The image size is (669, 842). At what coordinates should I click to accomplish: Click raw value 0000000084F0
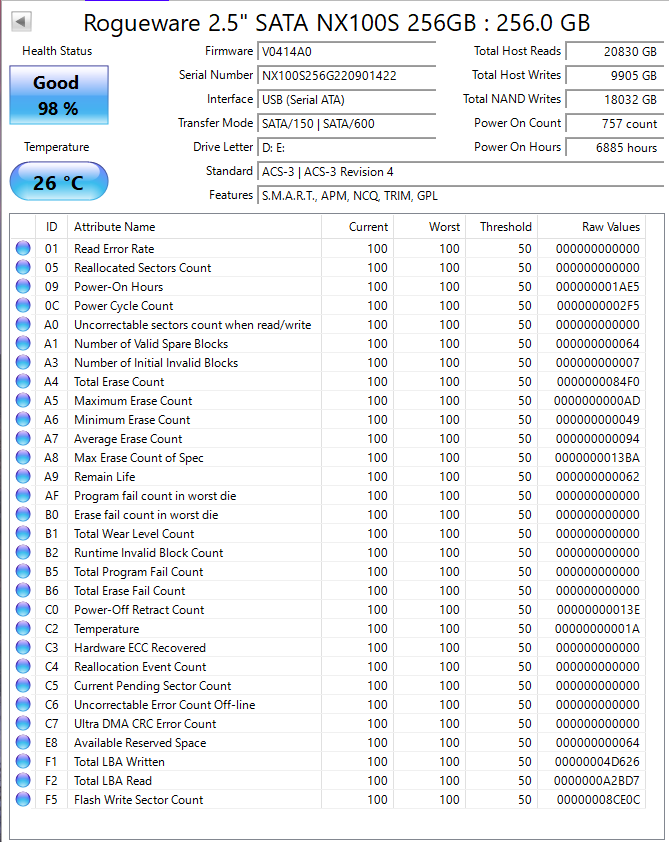click(x=598, y=382)
